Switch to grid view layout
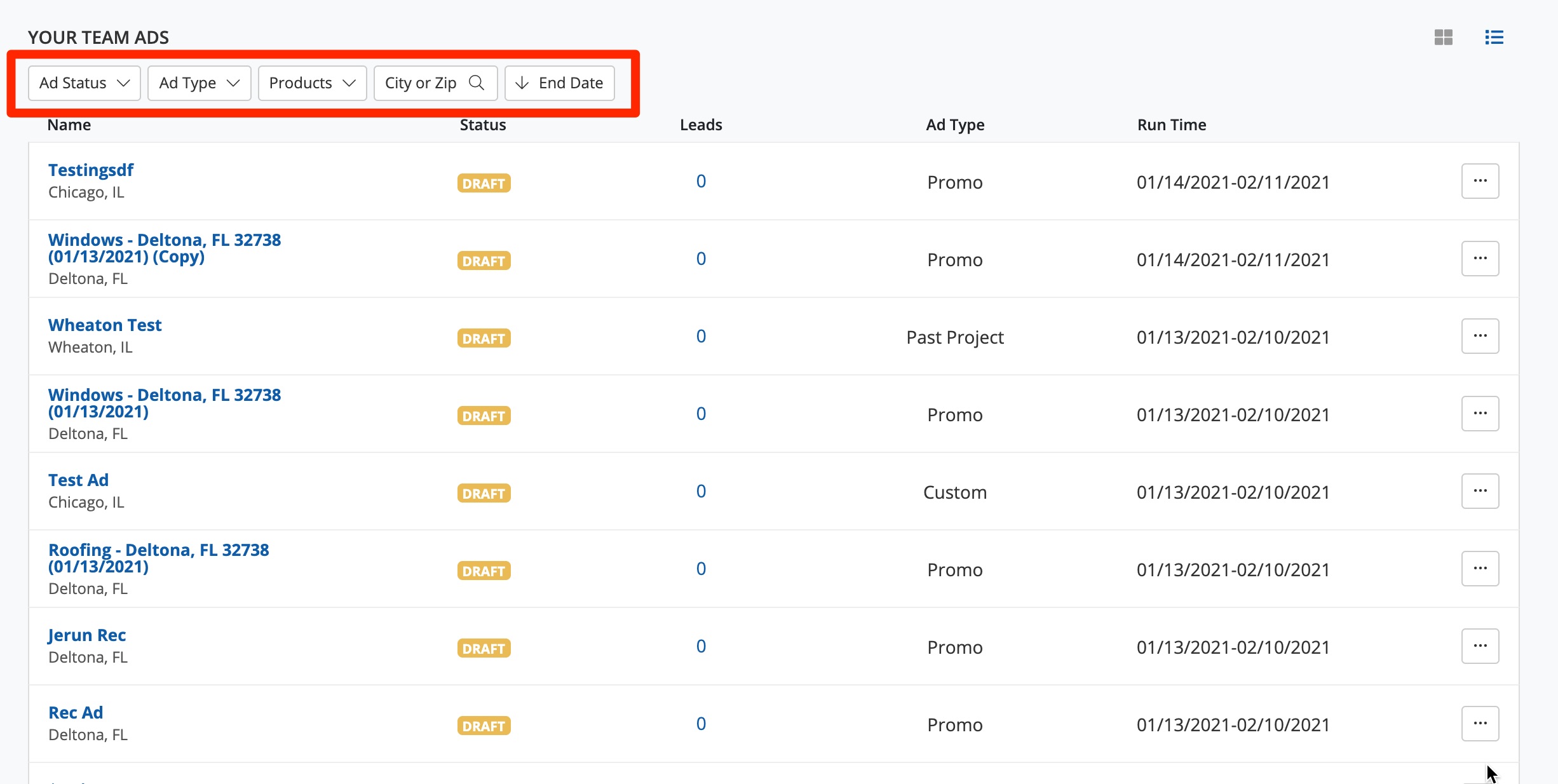 [1443, 37]
